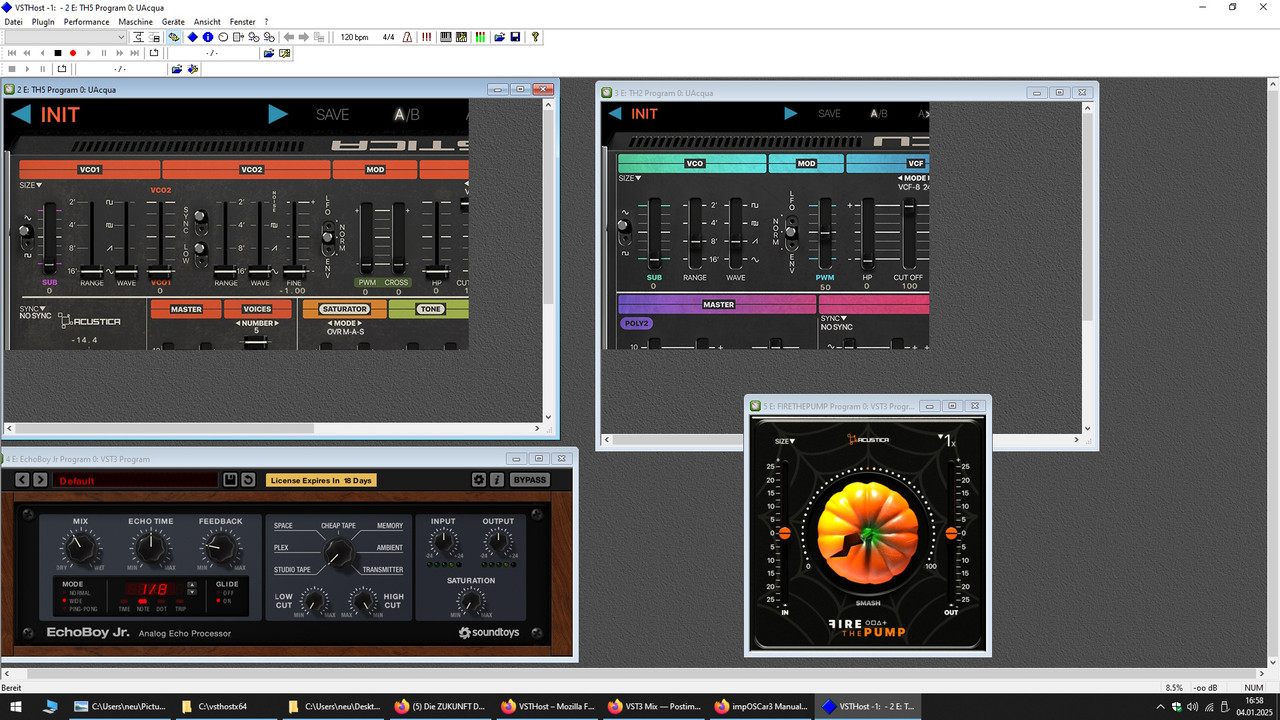Click the VSTHost help question mark icon

(537, 36)
